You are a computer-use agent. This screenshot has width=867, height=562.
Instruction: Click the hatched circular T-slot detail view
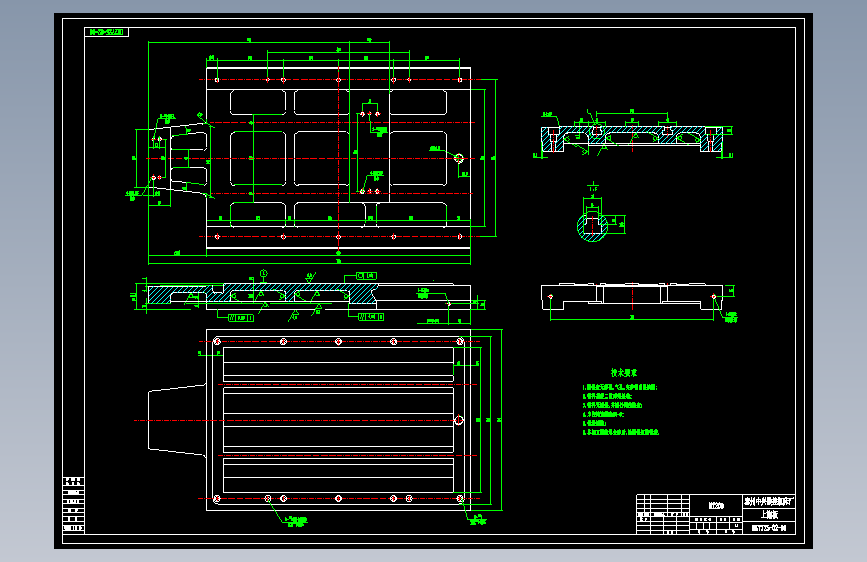[x=593, y=226]
